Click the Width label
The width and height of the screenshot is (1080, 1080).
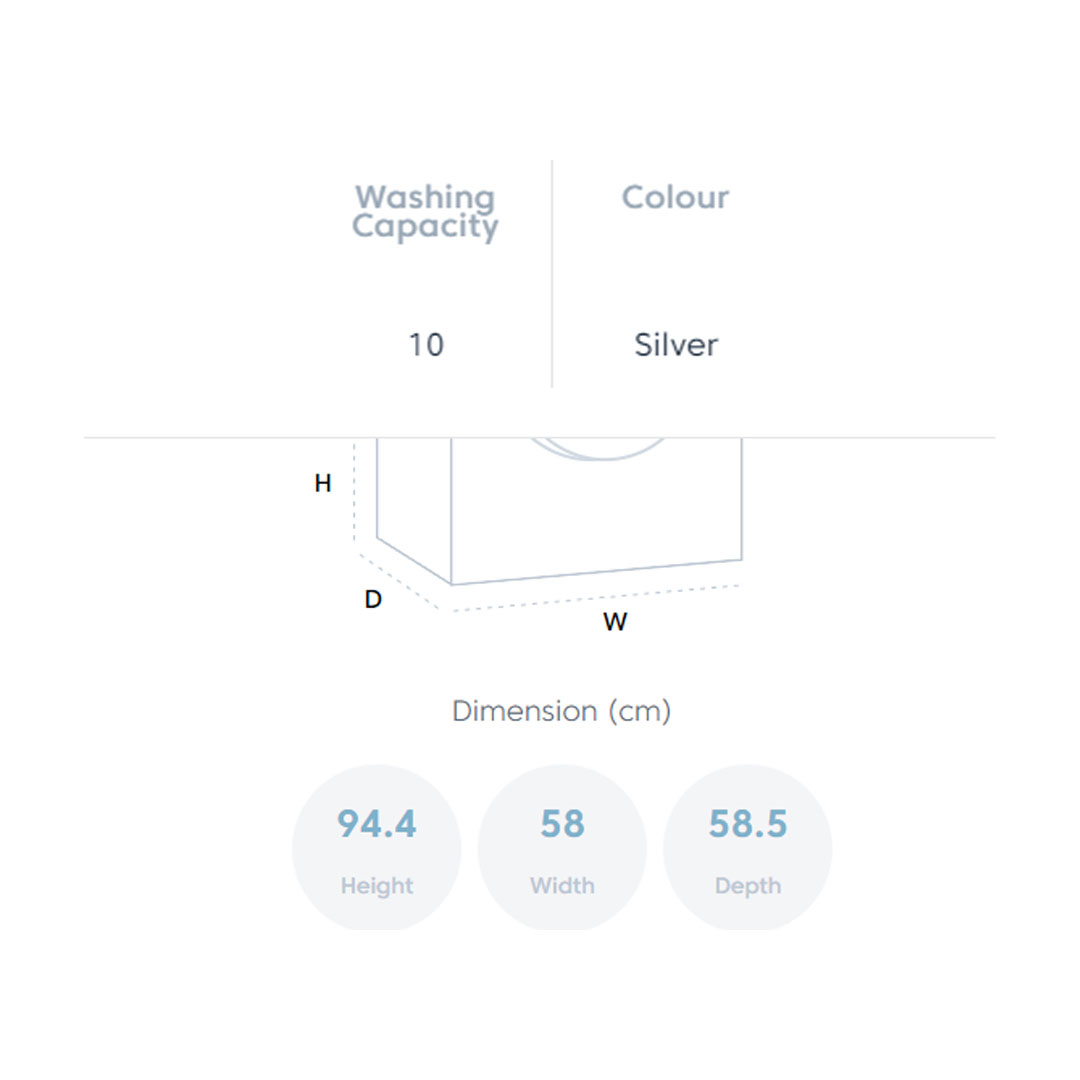click(x=562, y=886)
